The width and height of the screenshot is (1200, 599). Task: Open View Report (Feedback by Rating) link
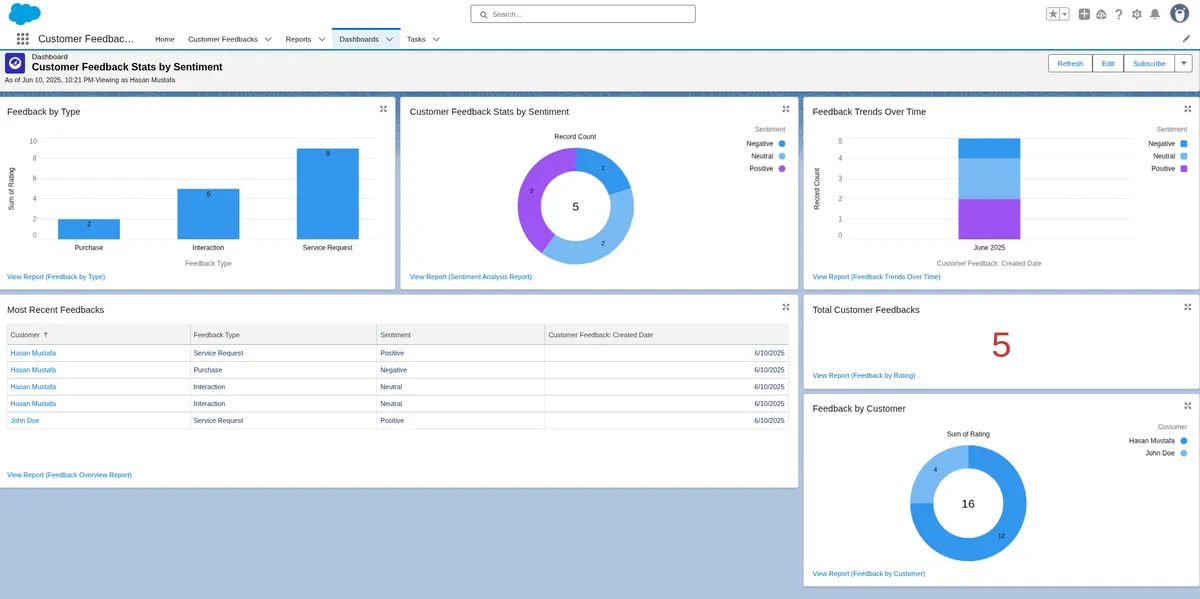tap(864, 375)
